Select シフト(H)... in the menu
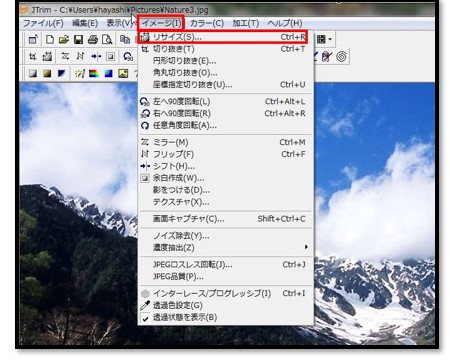The height and width of the screenshot is (360, 450). [226, 166]
